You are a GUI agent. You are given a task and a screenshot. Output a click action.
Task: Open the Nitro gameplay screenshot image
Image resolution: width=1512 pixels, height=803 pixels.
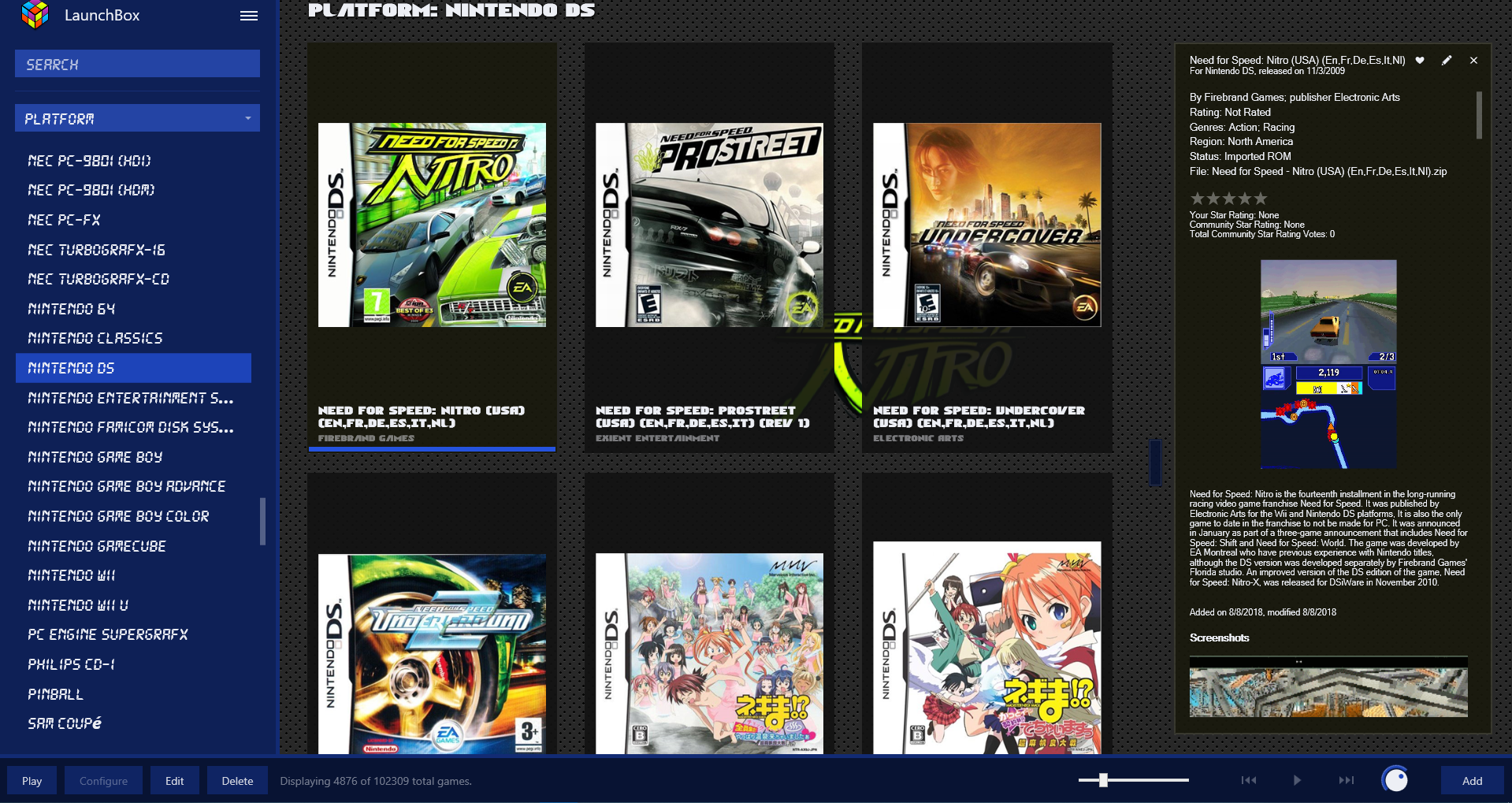coord(1328,364)
